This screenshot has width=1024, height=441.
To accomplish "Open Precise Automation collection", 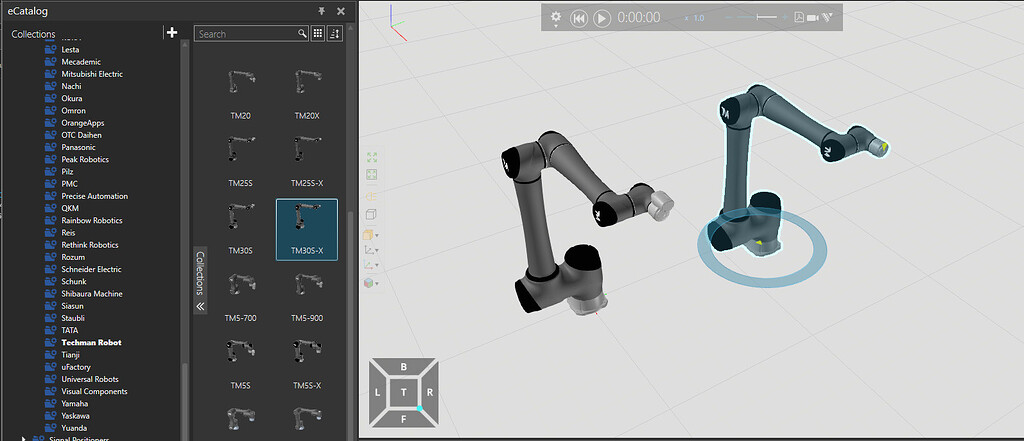I will (95, 196).
